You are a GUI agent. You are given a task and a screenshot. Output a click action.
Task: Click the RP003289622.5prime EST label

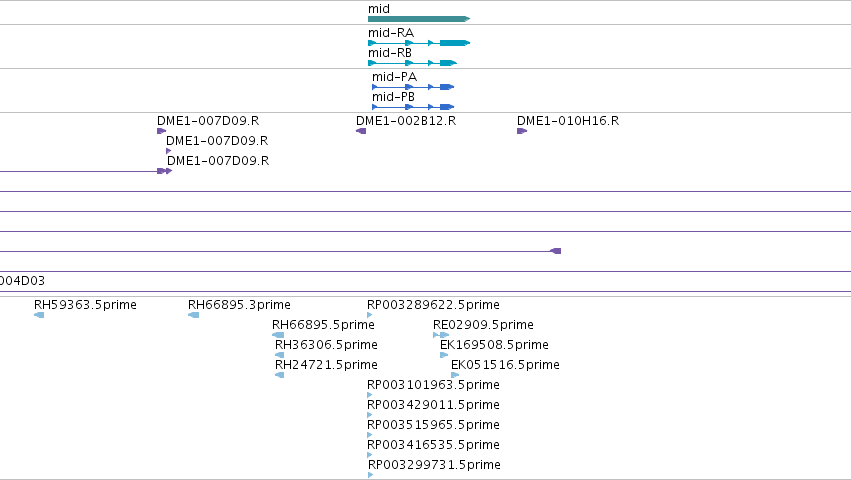point(433,305)
